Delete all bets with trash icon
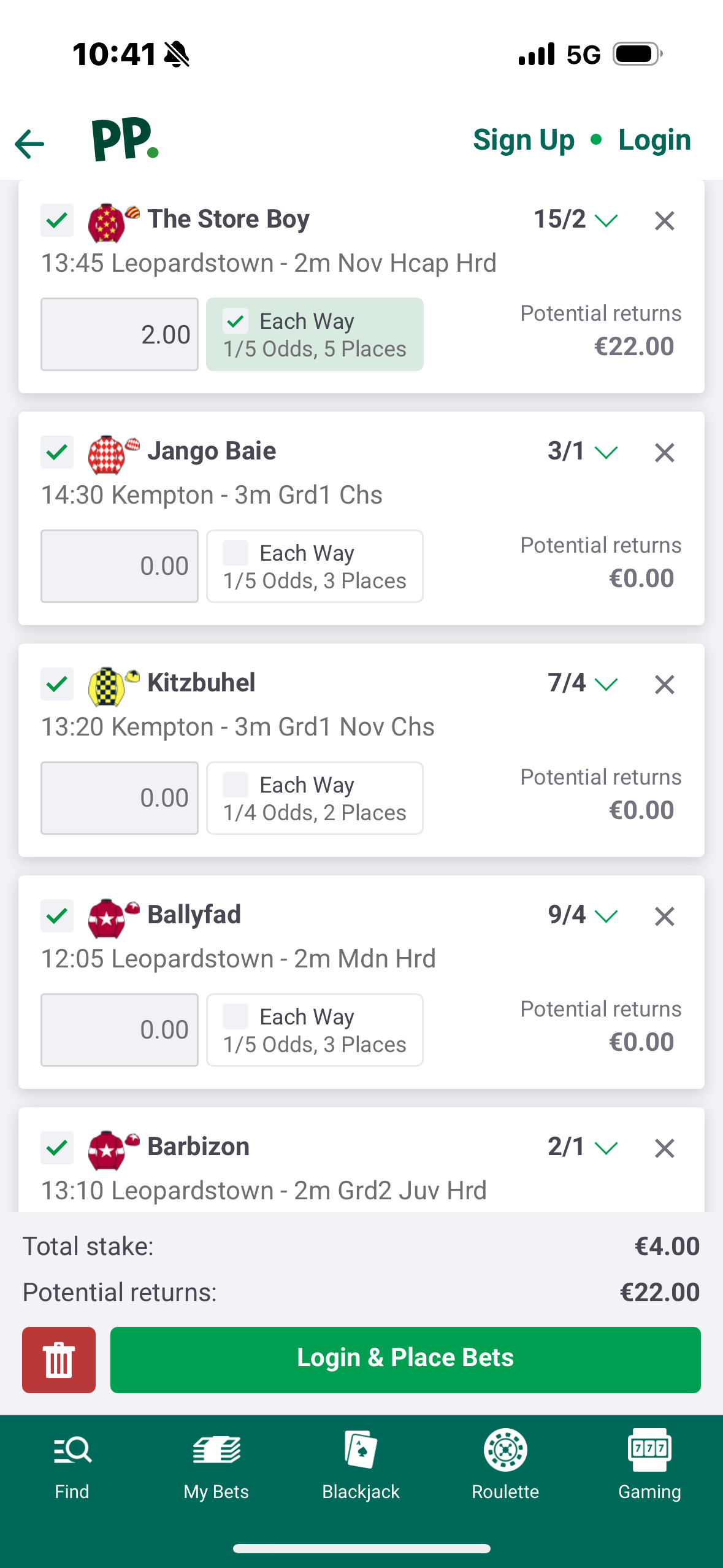This screenshot has height=1568, width=723. point(59,1359)
